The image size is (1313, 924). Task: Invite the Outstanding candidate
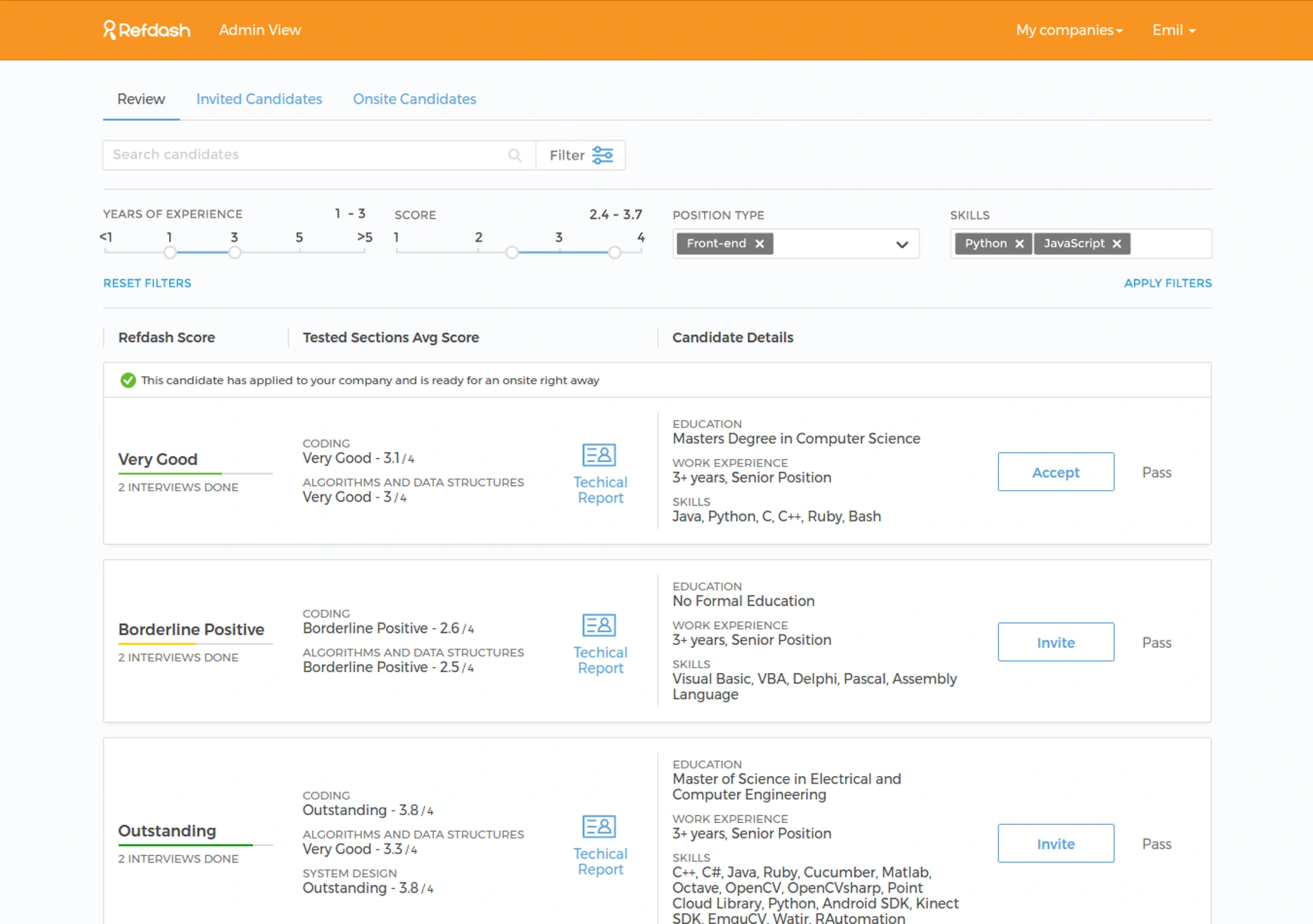pyautogui.click(x=1055, y=843)
